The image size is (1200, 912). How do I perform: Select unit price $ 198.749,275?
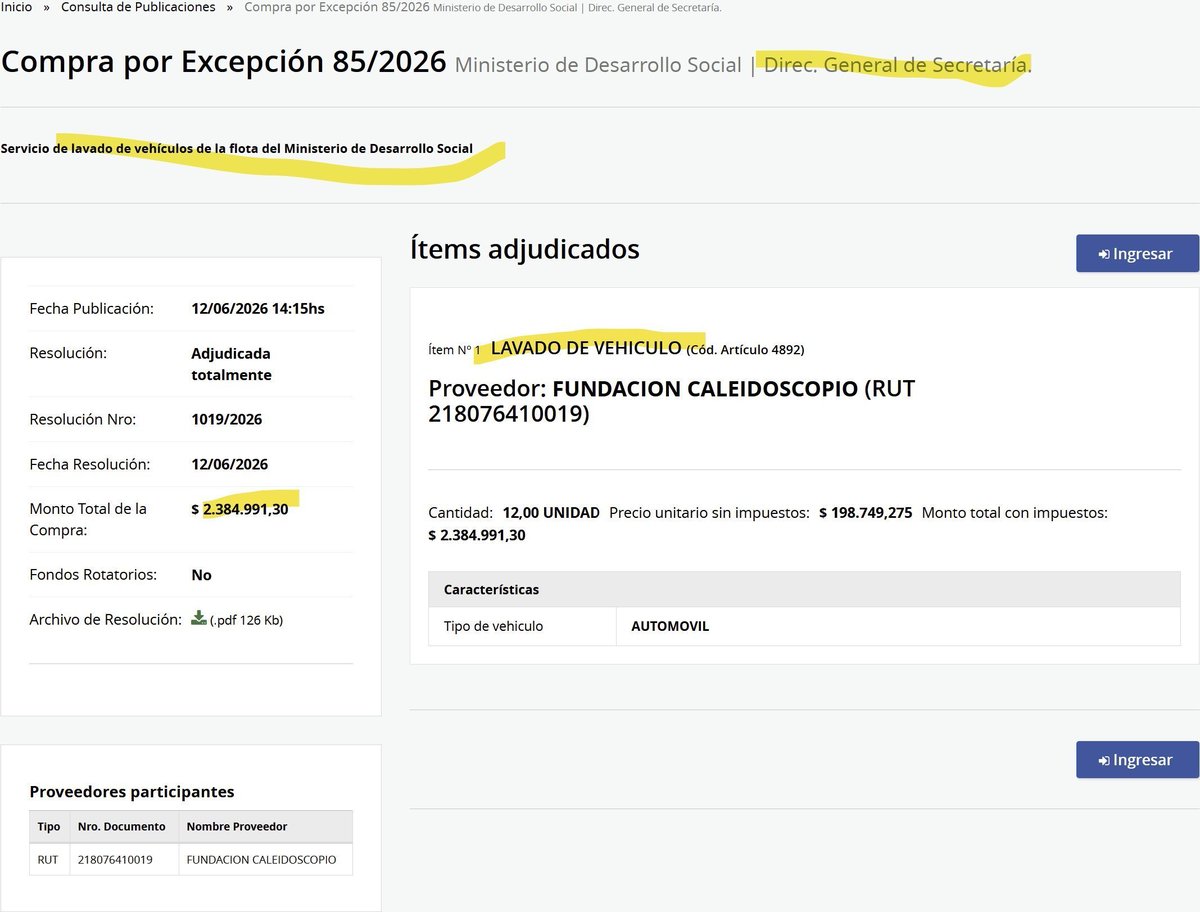(865, 512)
